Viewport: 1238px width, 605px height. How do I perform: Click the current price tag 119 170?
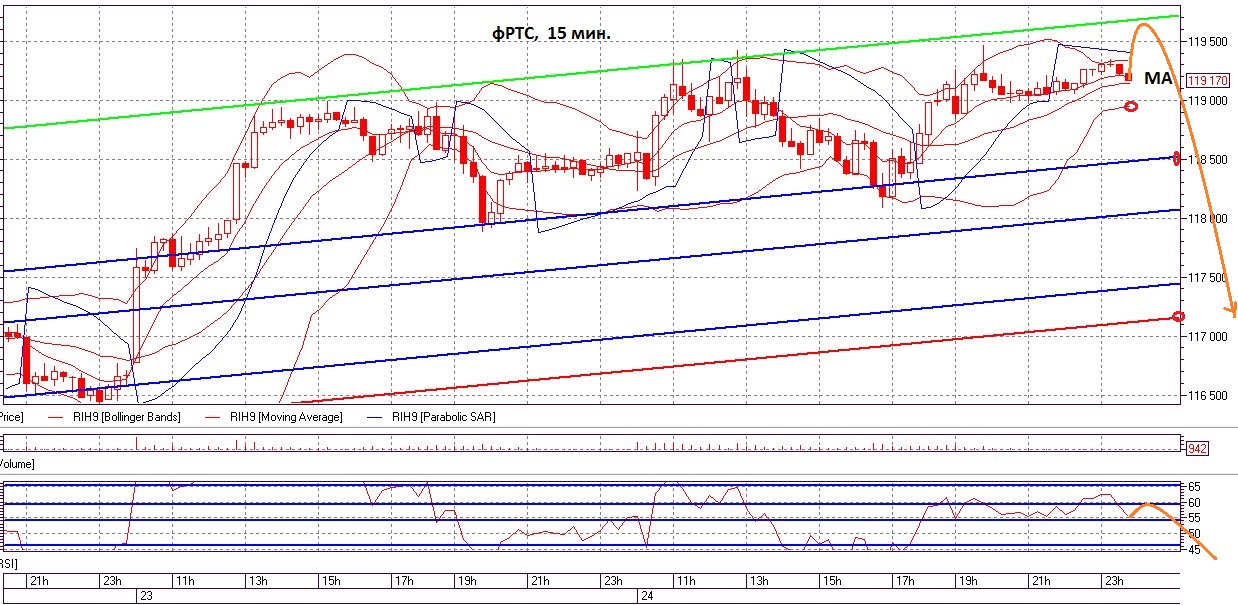(x=1207, y=81)
